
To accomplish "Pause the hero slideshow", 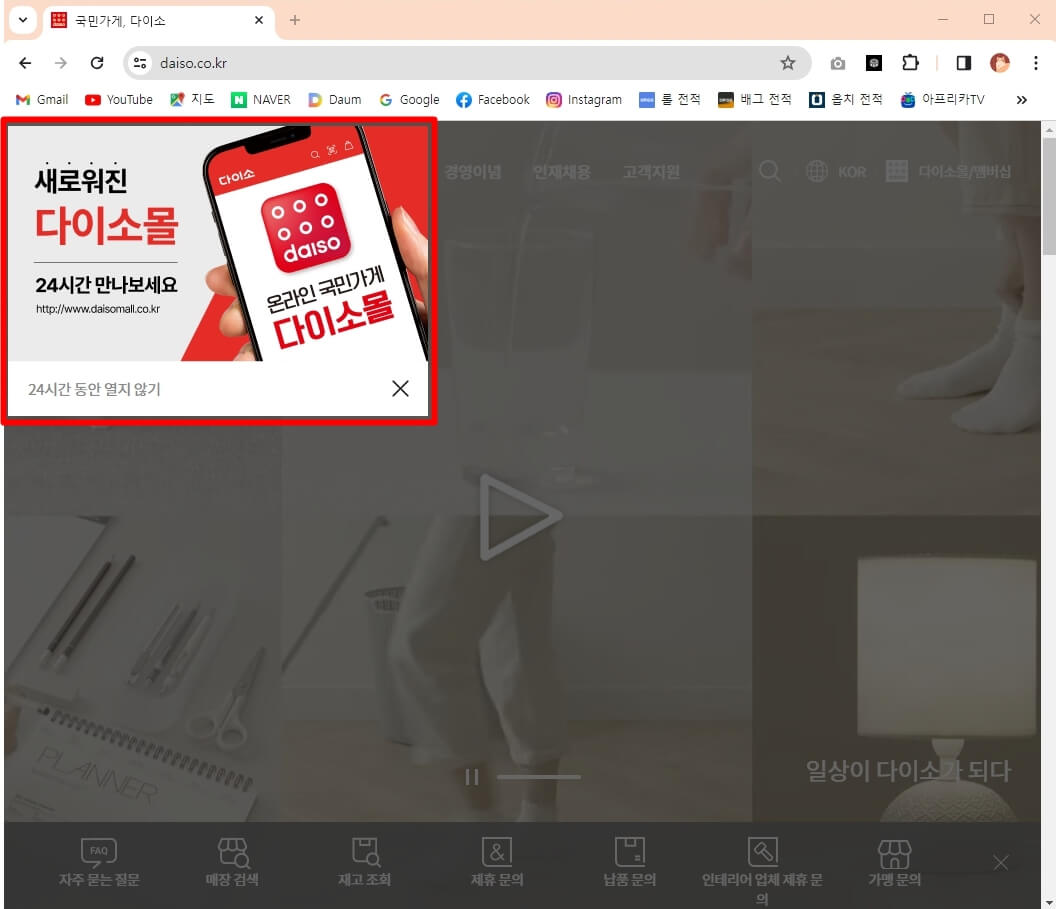I will tap(472, 777).
